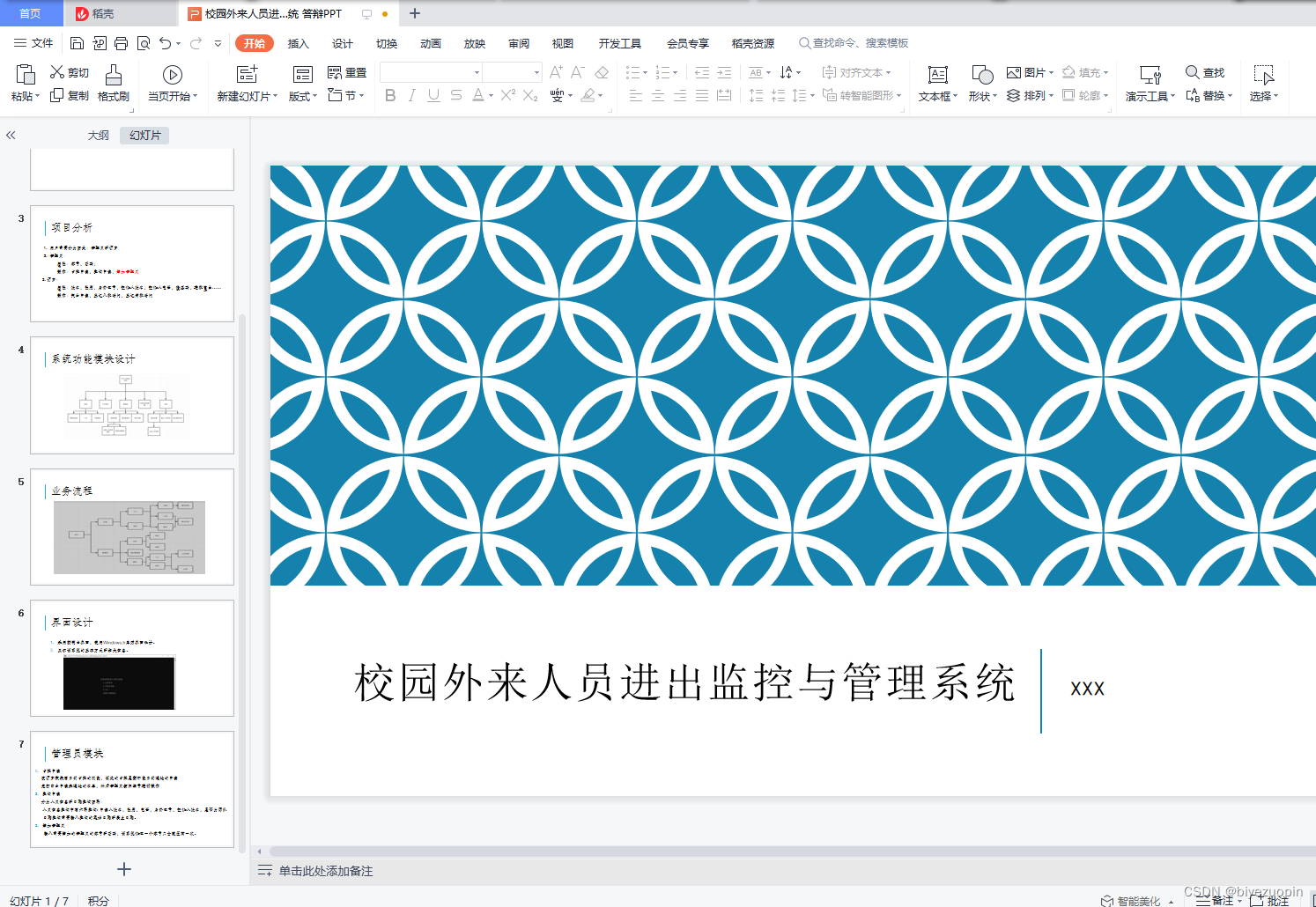
Task: Toggle justified text alignment
Action: [702, 95]
